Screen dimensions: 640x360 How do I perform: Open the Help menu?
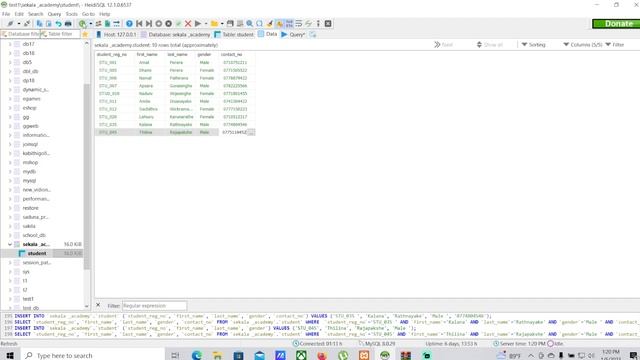pyautogui.click(x=104, y=14)
